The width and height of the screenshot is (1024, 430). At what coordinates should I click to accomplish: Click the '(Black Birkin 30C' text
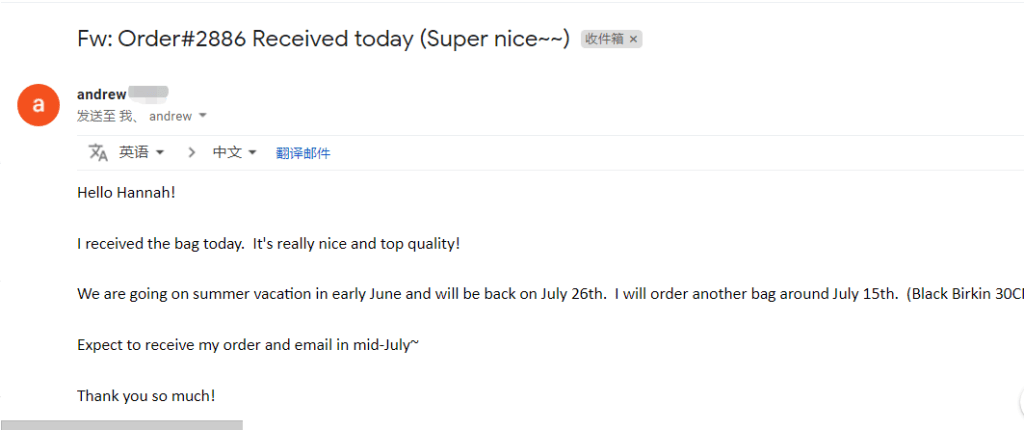[x=964, y=294]
